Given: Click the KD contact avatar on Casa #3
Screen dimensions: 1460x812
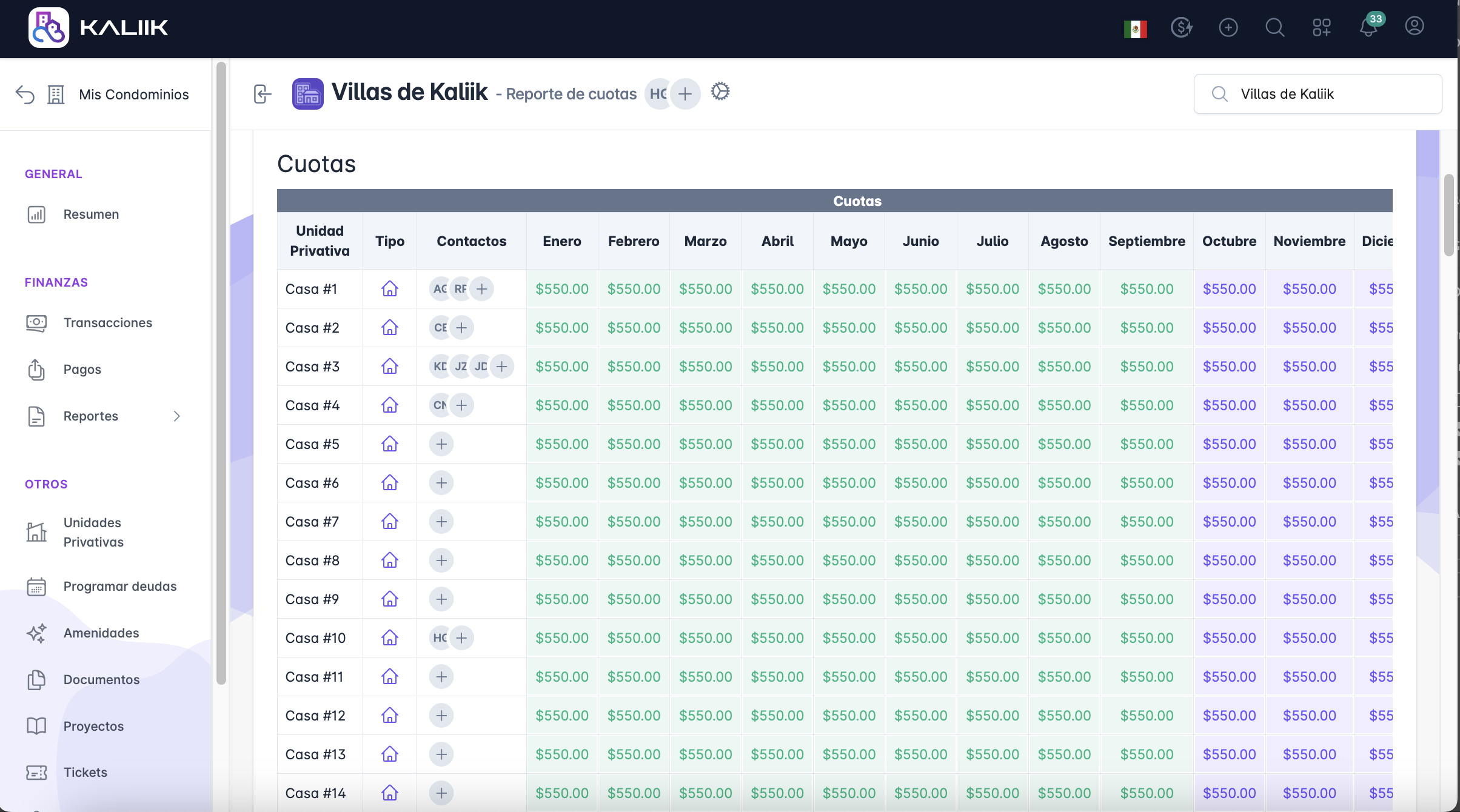Looking at the screenshot, I should pos(440,366).
